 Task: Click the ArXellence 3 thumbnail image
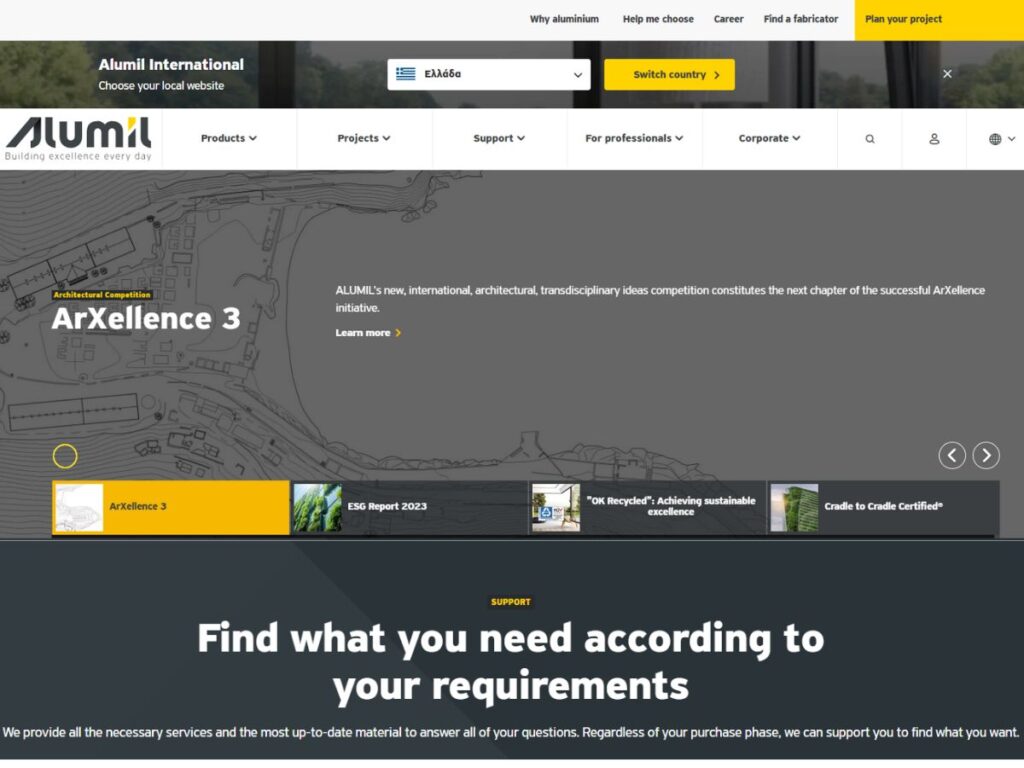coord(79,507)
